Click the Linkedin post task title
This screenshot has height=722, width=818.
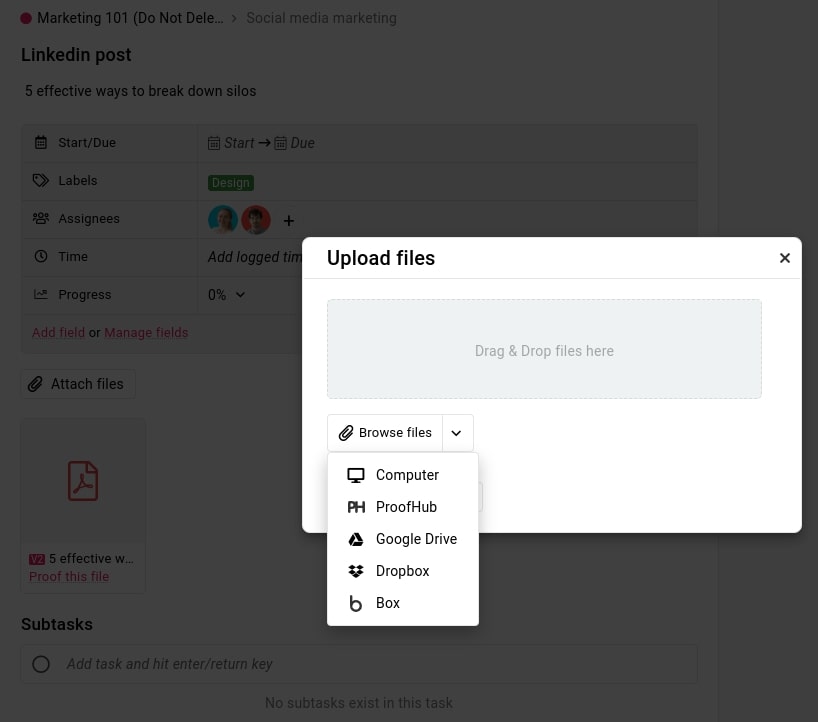coord(76,55)
